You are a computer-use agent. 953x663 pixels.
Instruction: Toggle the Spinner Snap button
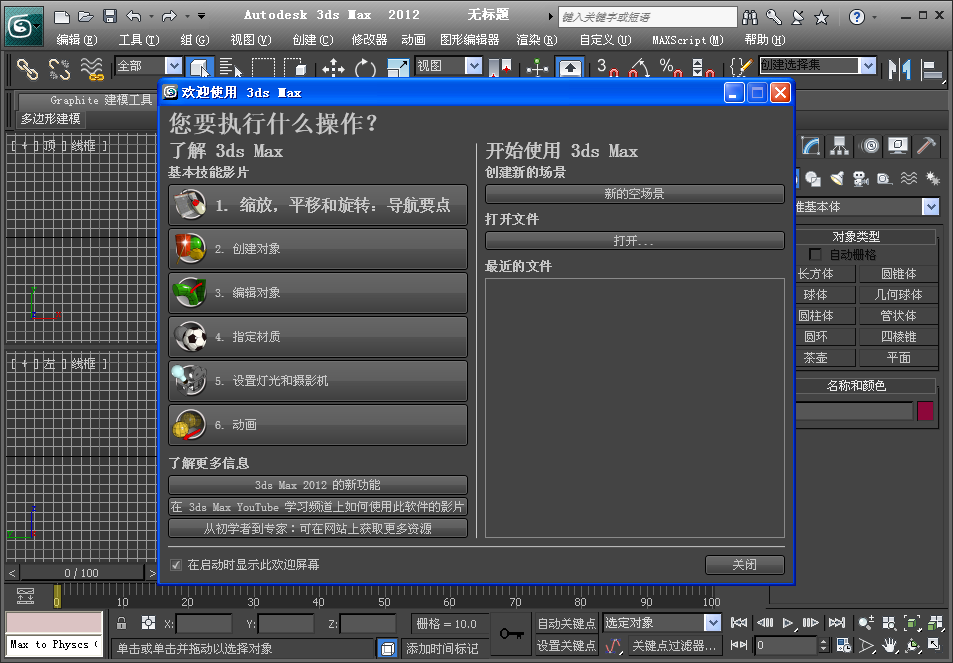pyautogui.click(x=703, y=67)
